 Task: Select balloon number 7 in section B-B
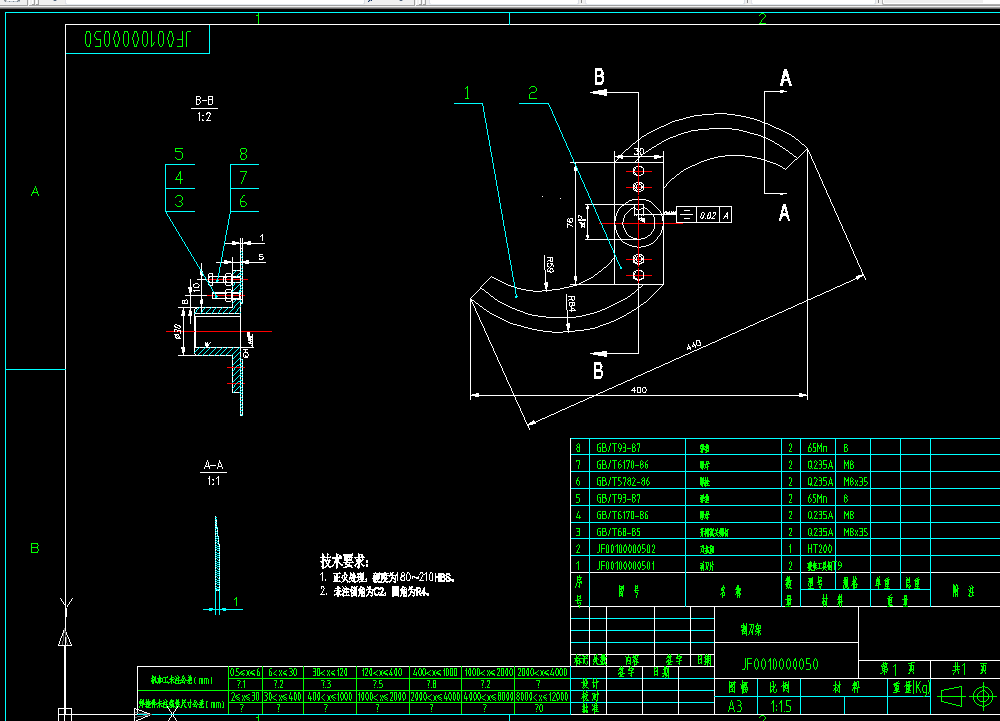tap(243, 177)
